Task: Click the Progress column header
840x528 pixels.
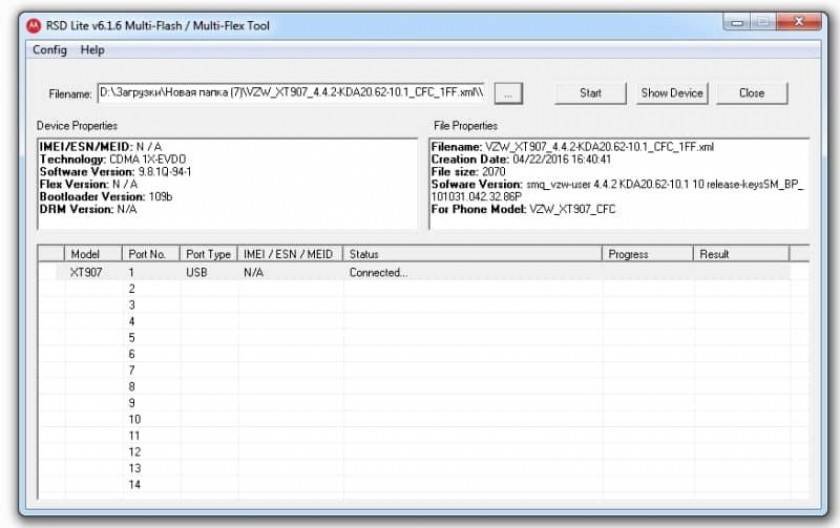Action: (647, 254)
